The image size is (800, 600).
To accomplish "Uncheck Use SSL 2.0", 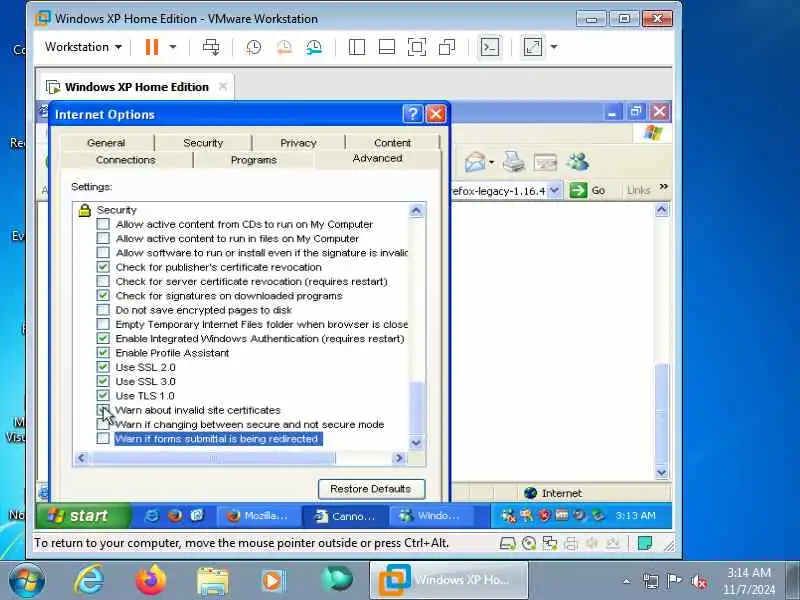I will click(103, 367).
